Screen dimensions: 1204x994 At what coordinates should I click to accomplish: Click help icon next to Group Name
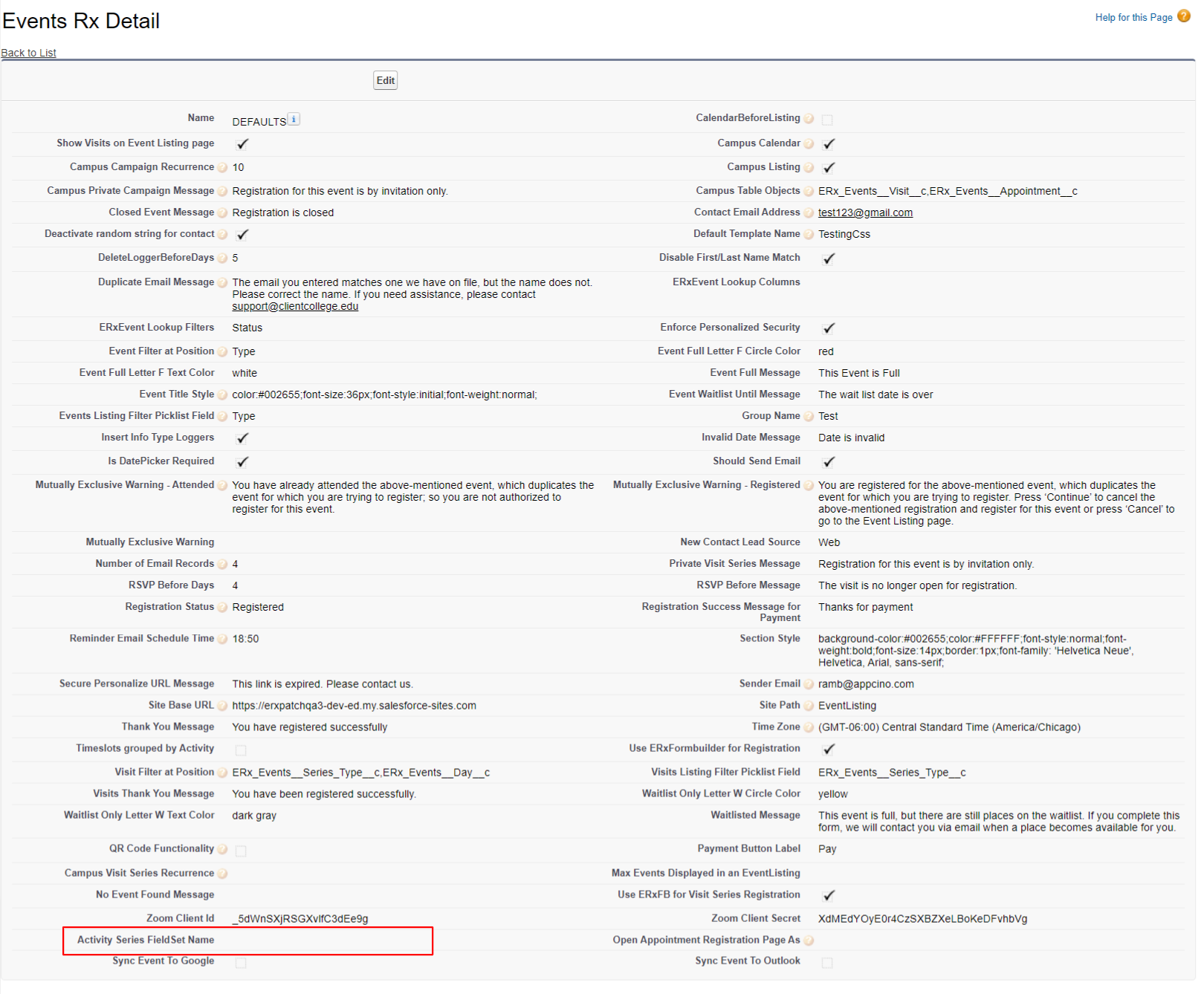tap(809, 417)
